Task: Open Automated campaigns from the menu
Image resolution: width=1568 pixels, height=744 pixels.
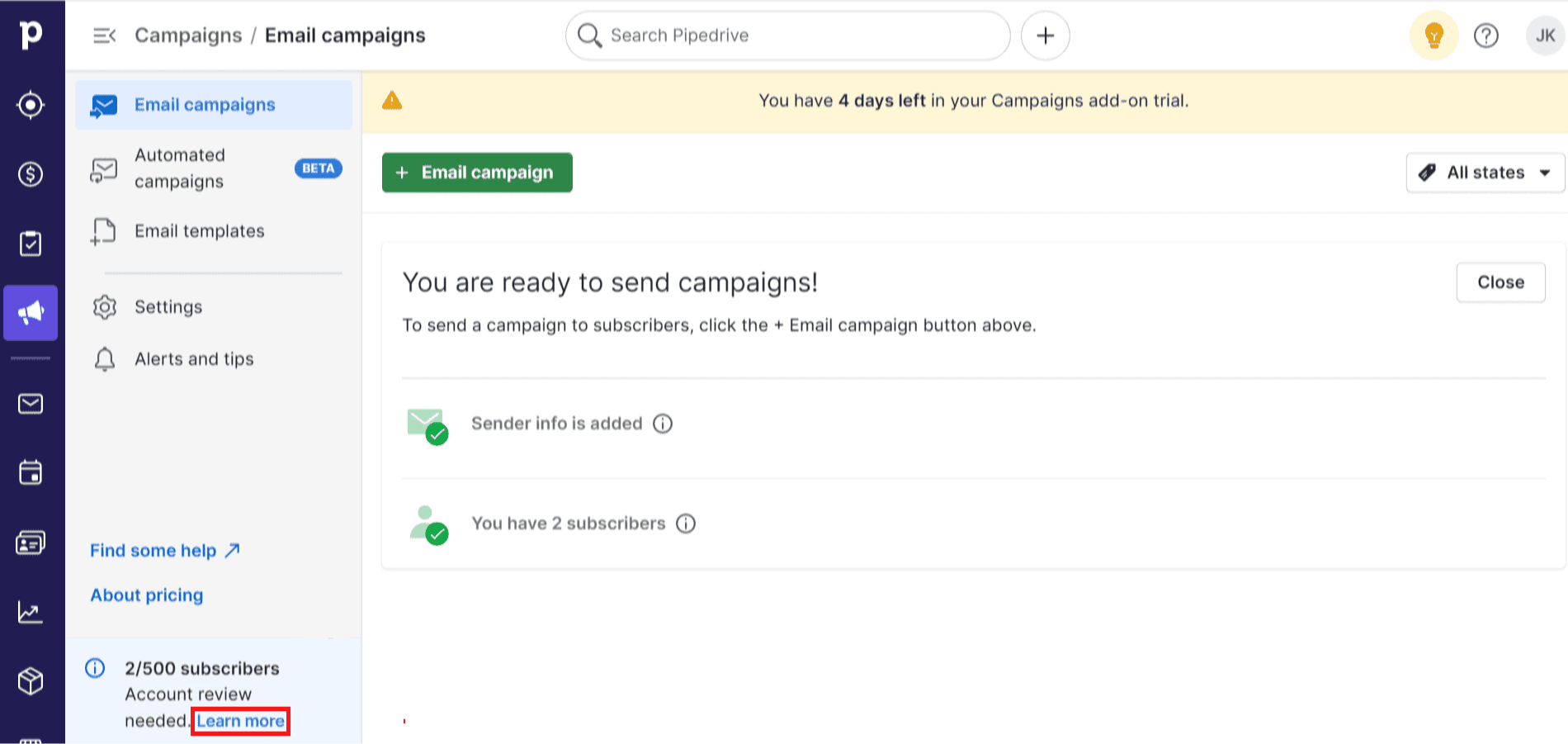Action: (x=180, y=168)
